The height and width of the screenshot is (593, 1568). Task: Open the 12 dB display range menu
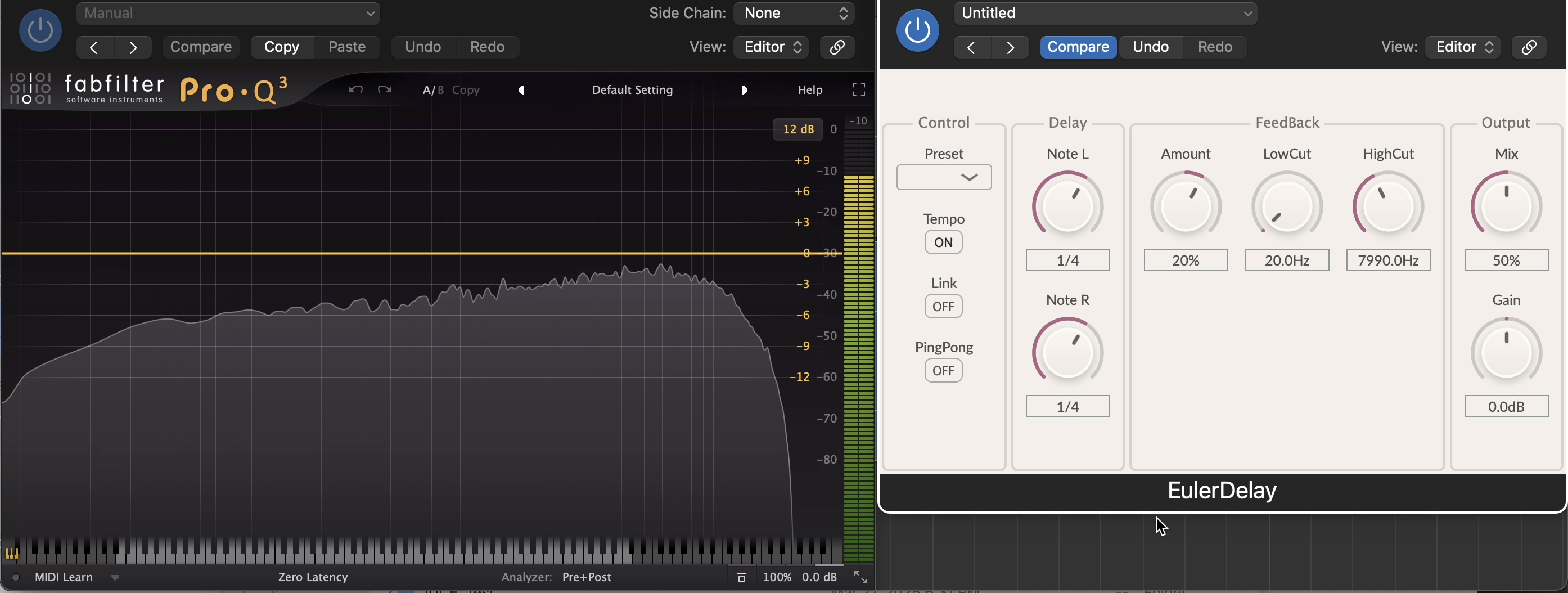798,129
